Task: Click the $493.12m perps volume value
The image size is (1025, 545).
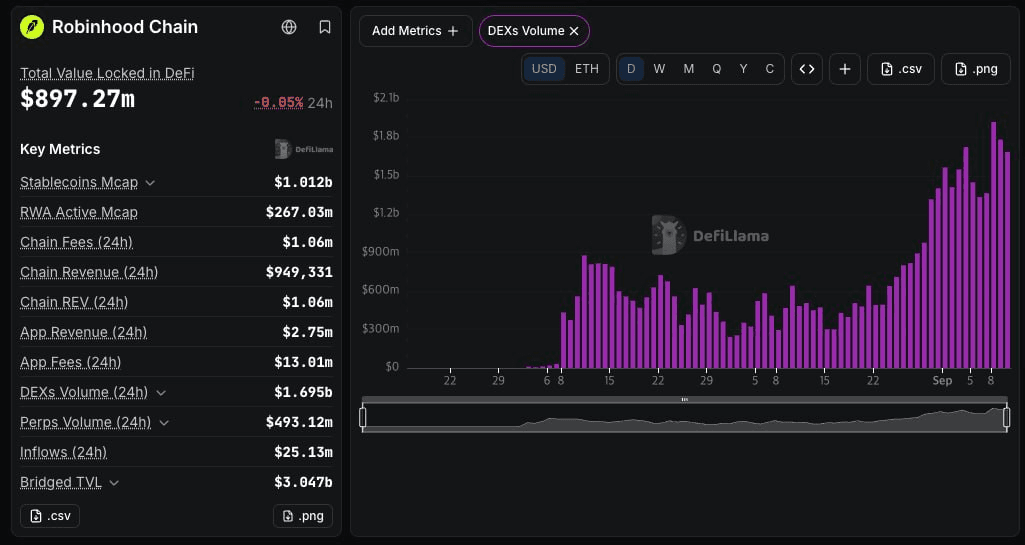Action: (299, 423)
